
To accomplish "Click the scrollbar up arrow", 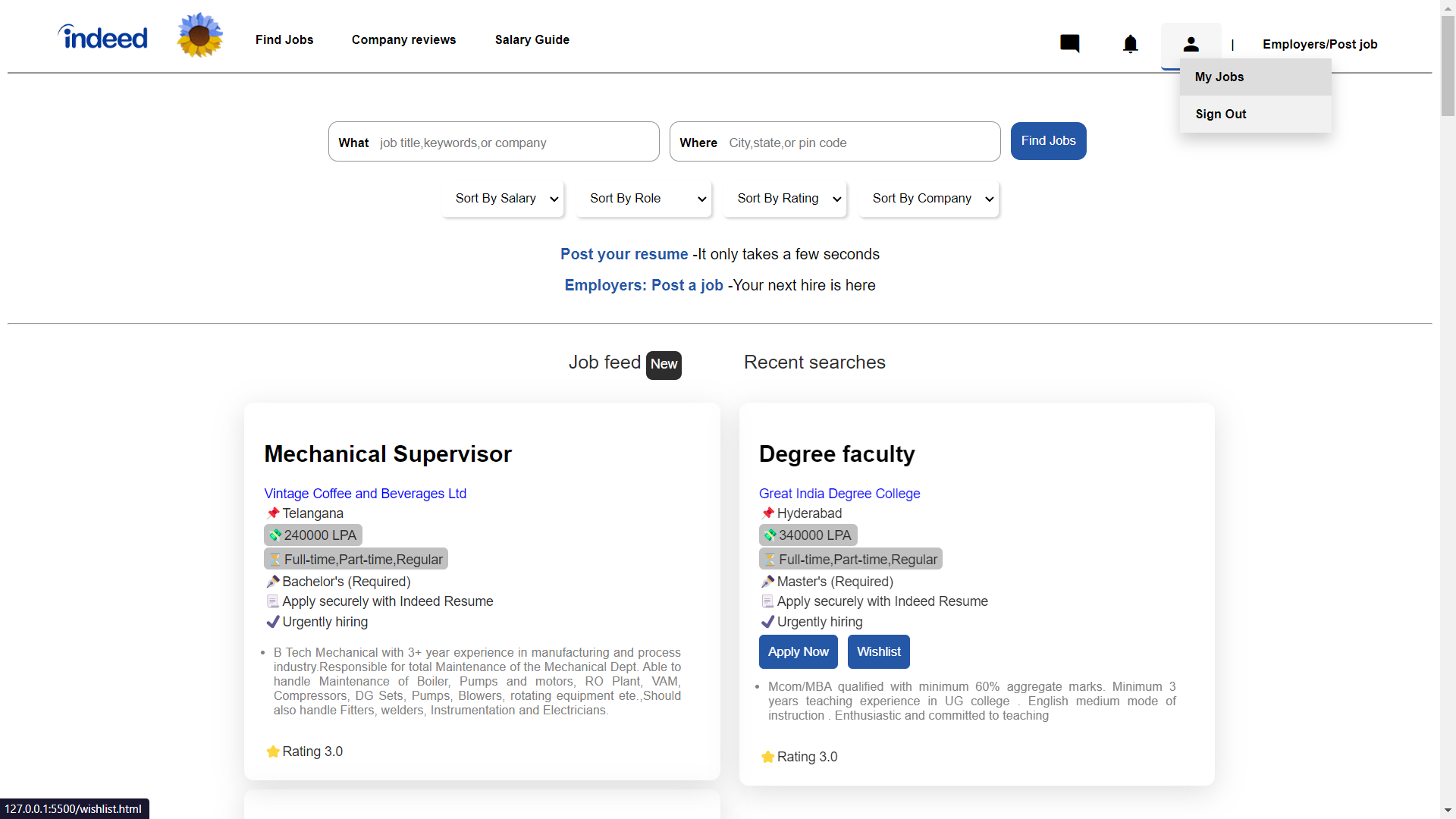I will pos(1448,7).
